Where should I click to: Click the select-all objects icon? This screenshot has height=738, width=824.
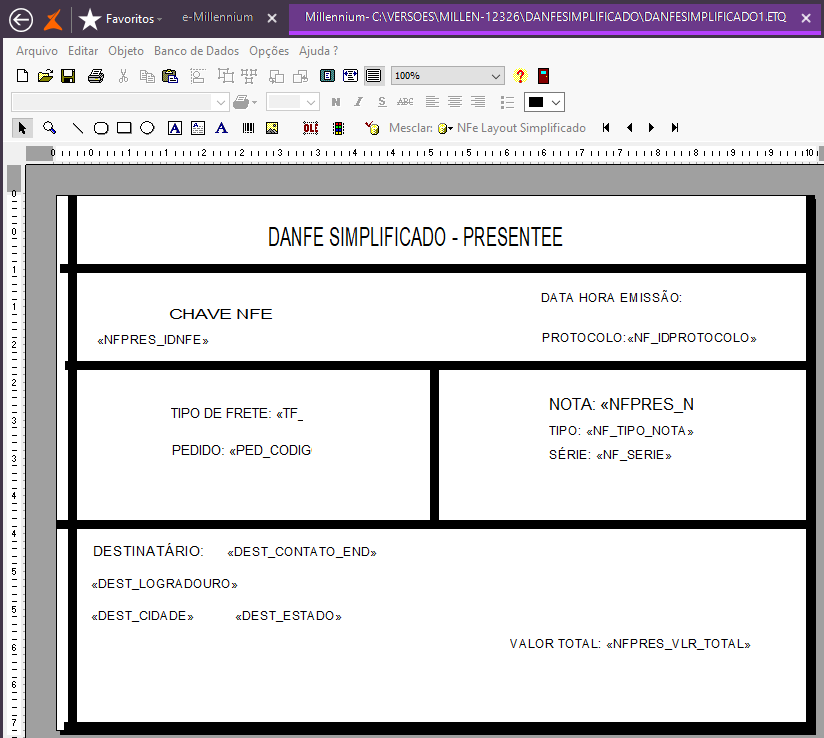[x=198, y=76]
